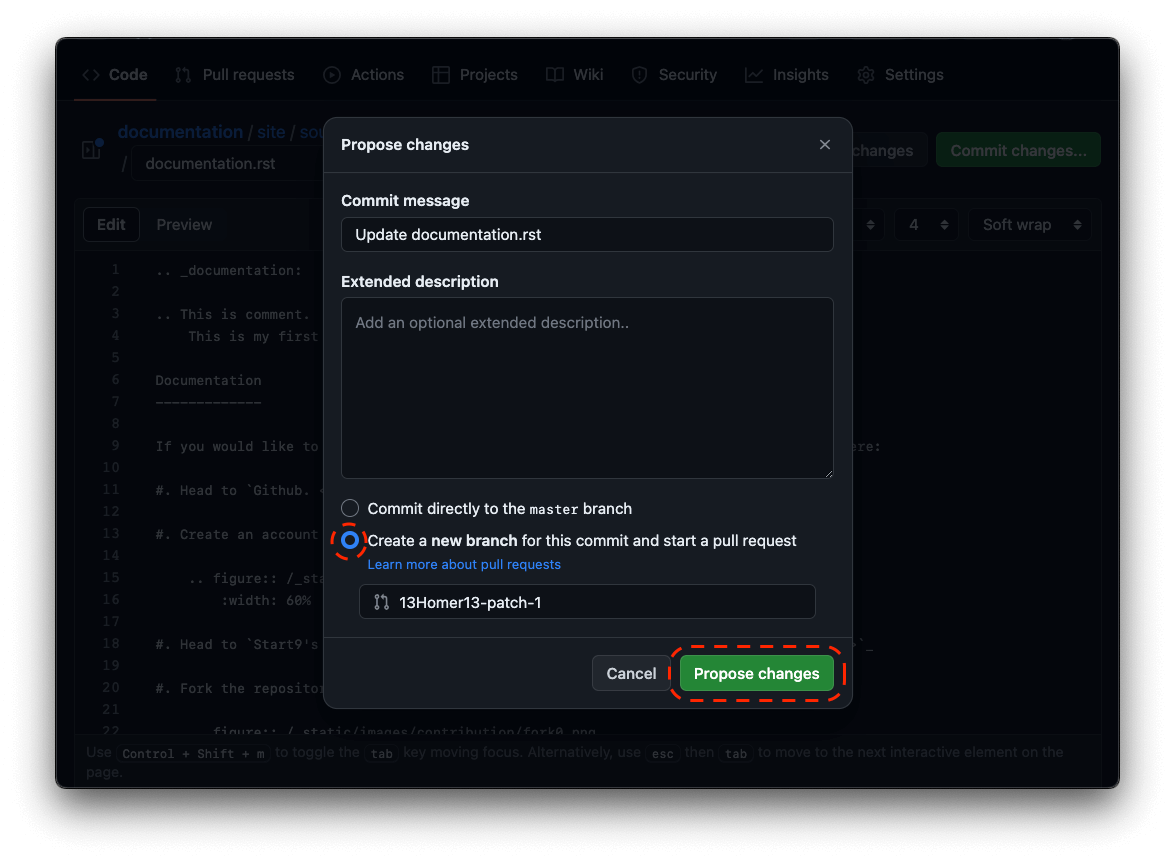
Task: Click the file tree sidebar toggle icon
Action: 92,150
